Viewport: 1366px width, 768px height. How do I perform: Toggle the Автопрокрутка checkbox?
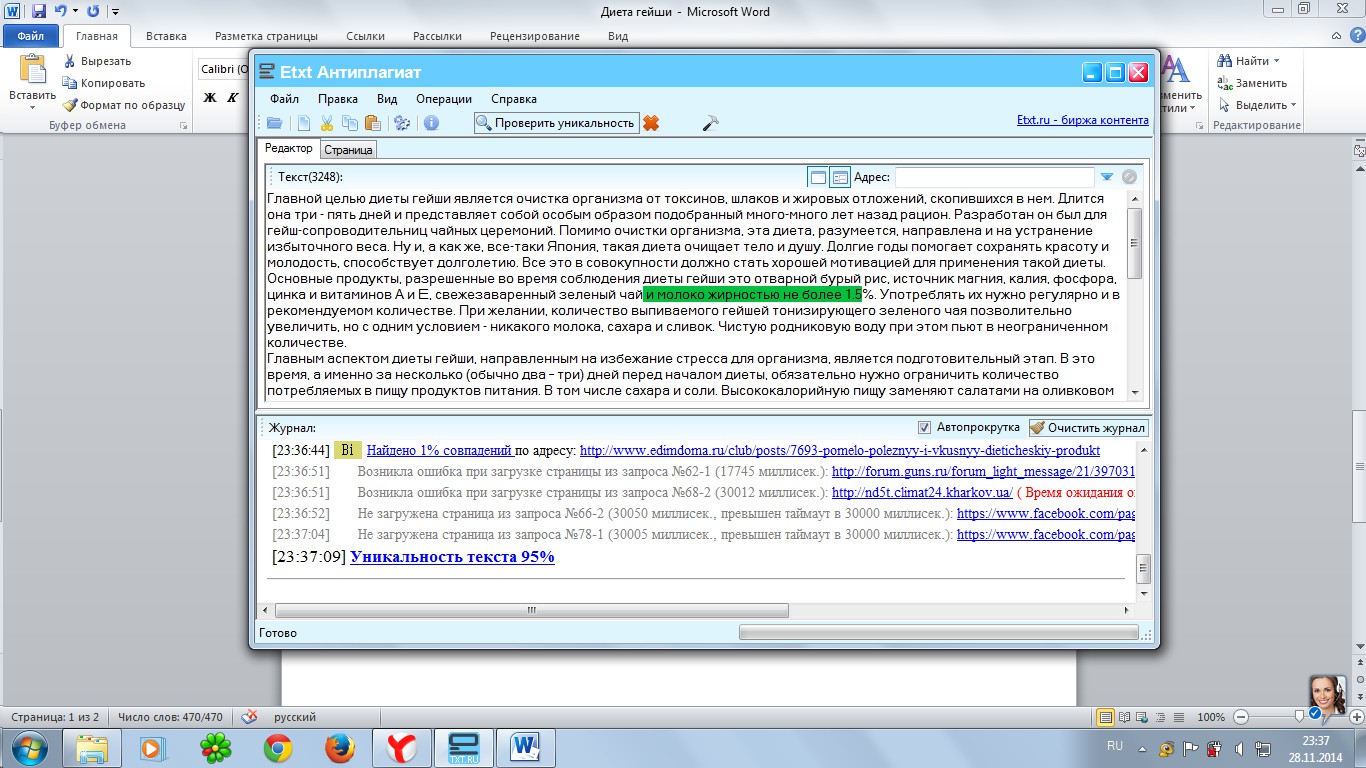(924, 427)
